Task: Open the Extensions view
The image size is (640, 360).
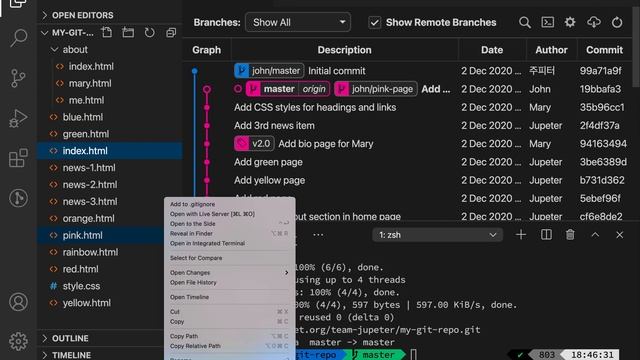Action: 18,158
